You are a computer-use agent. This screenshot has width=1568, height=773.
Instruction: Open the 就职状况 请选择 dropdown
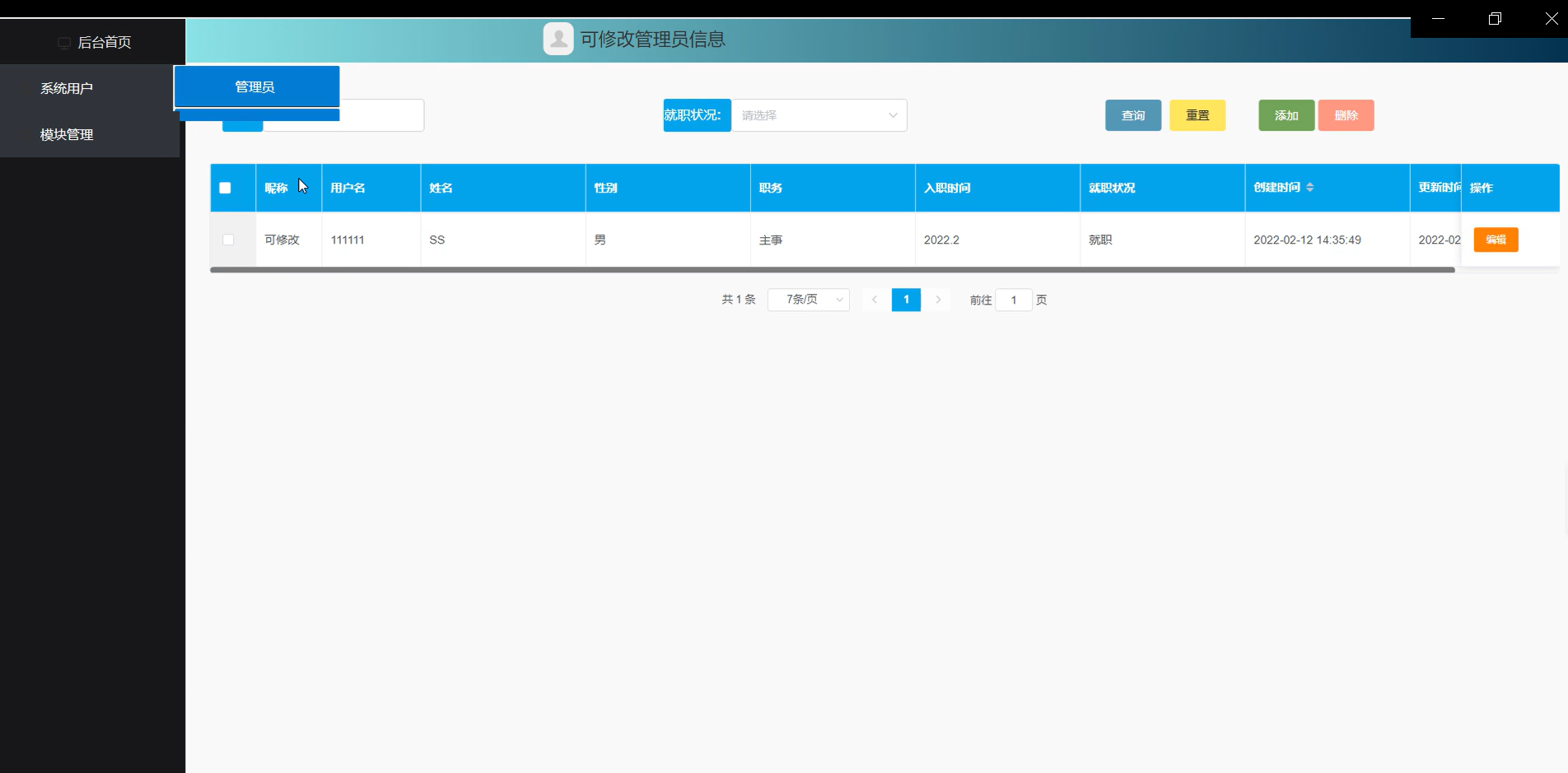819,115
